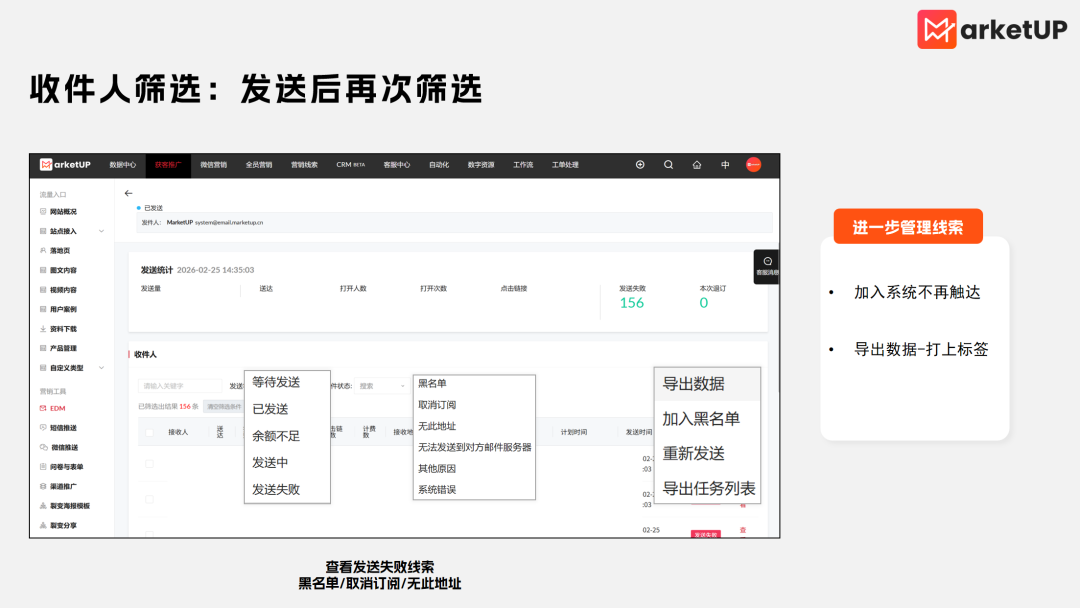1080x608 pixels.
Task: Check the second recipient row checkbox
Action: (x=148, y=499)
